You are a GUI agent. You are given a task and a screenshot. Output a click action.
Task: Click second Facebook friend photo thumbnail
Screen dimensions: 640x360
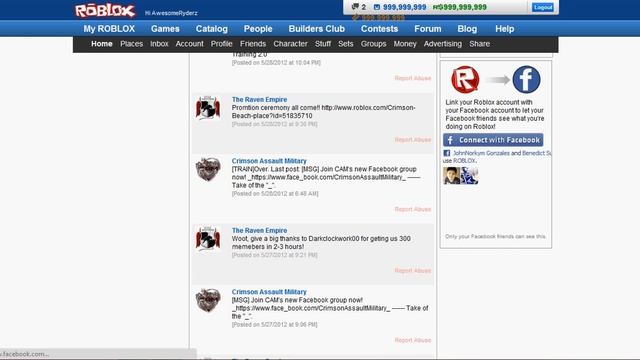(x=469, y=176)
